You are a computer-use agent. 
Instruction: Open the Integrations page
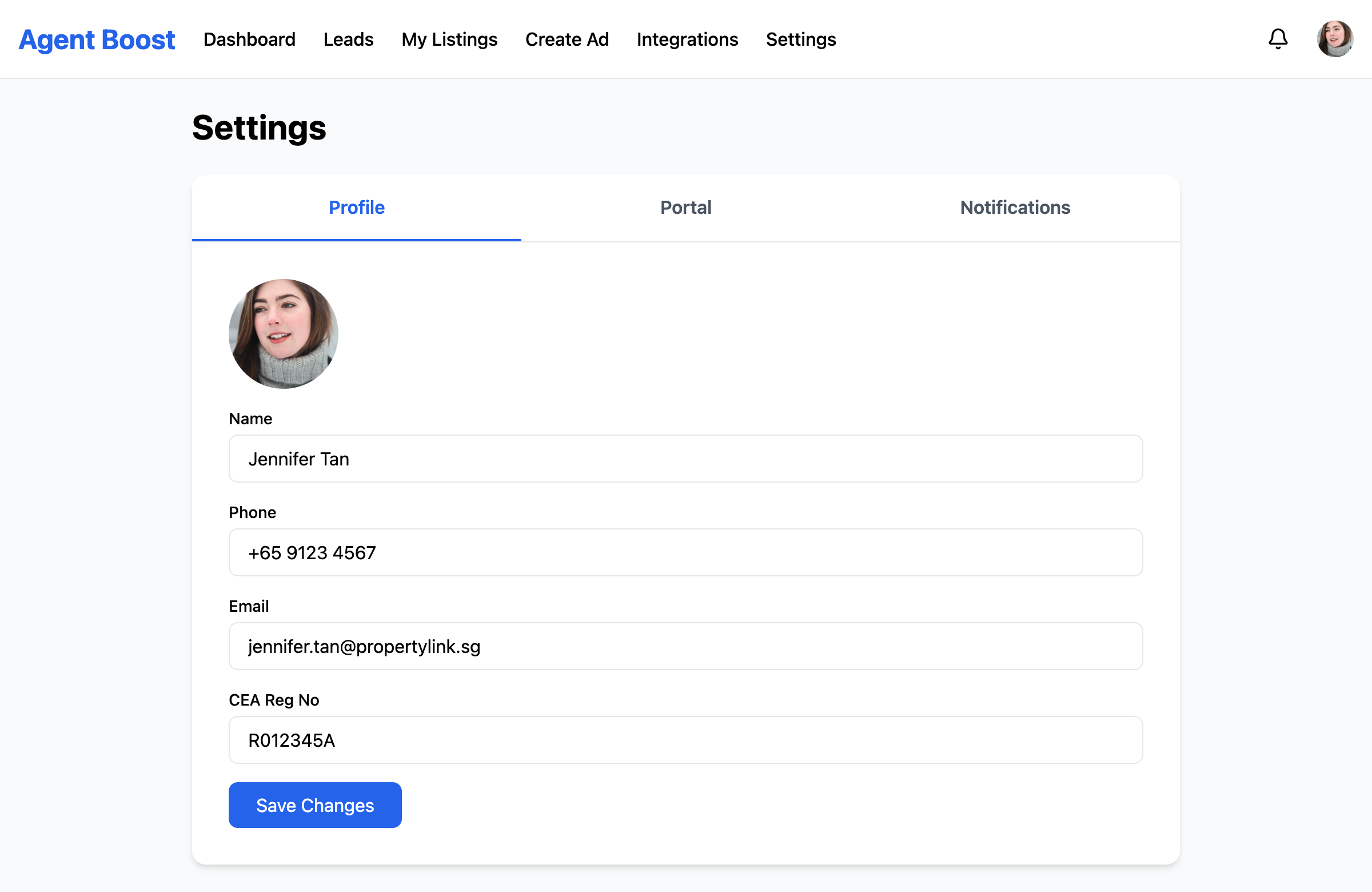tap(687, 39)
